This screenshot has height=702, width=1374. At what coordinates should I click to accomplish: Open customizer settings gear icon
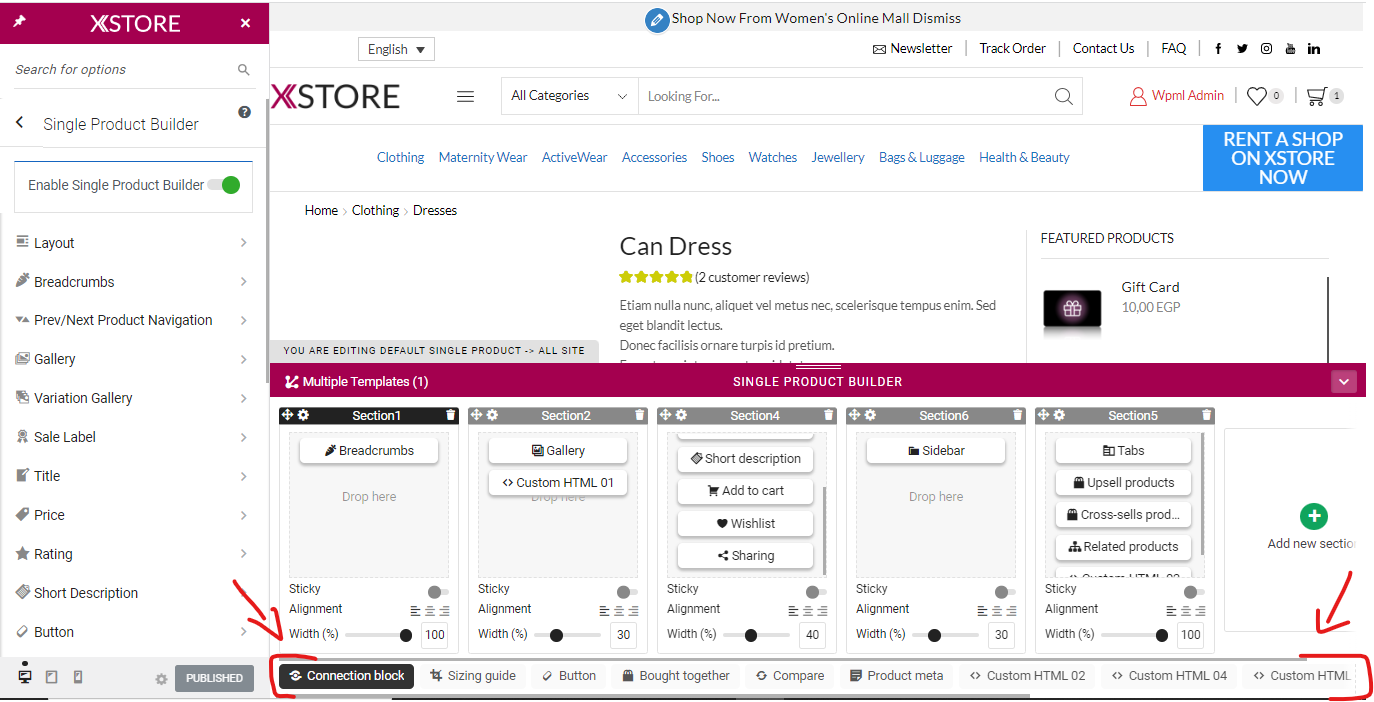pos(161,679)
